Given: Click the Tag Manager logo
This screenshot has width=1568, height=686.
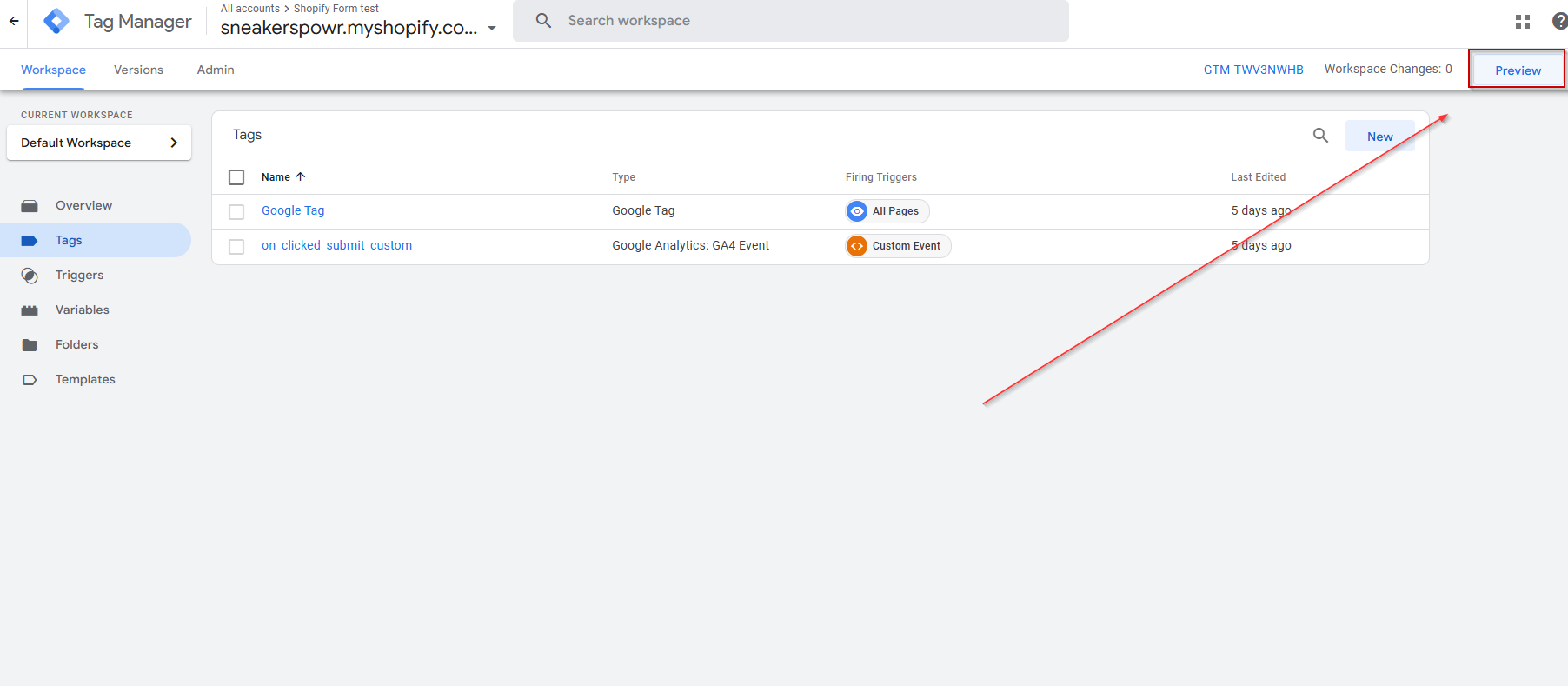Looking at the screenshot, I should click(x=56, y=21).
